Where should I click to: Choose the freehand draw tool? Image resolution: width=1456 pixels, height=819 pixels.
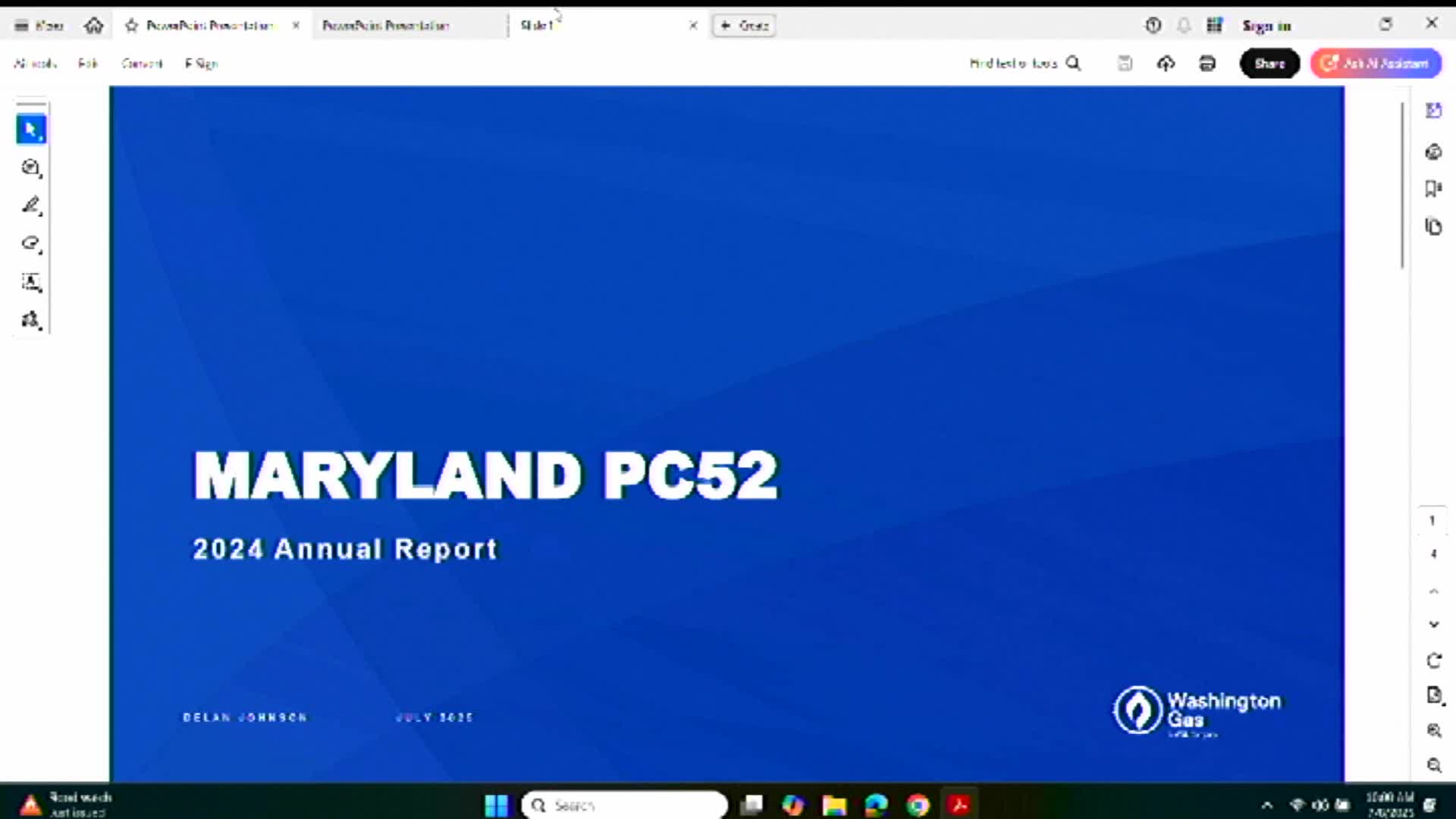click(31, 243)
